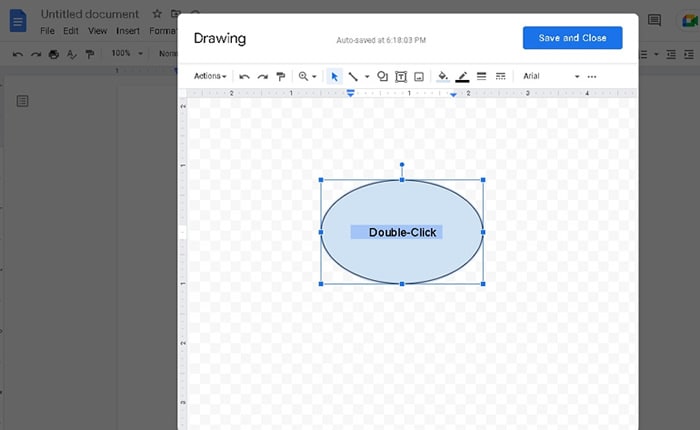Viewport: 700px width, 430px height.
Task: Activate the paint format tool in Drawing
Action: coord(281,77)
